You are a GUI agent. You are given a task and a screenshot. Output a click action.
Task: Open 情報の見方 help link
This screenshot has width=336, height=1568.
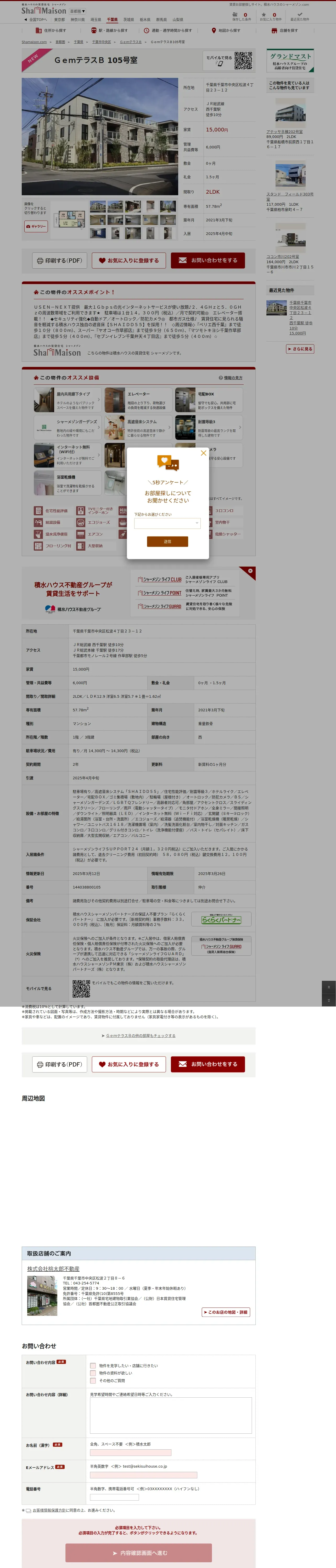231,378
